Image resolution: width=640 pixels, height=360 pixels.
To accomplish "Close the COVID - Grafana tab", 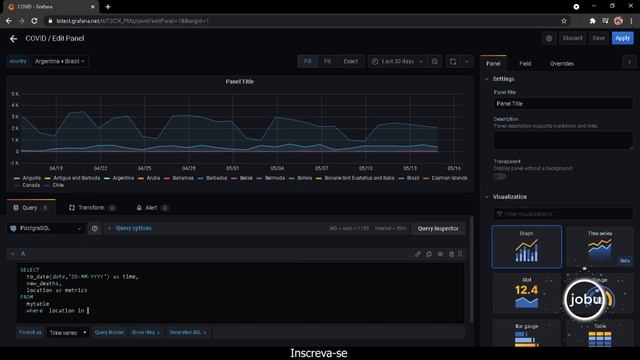I will (93, 7).
